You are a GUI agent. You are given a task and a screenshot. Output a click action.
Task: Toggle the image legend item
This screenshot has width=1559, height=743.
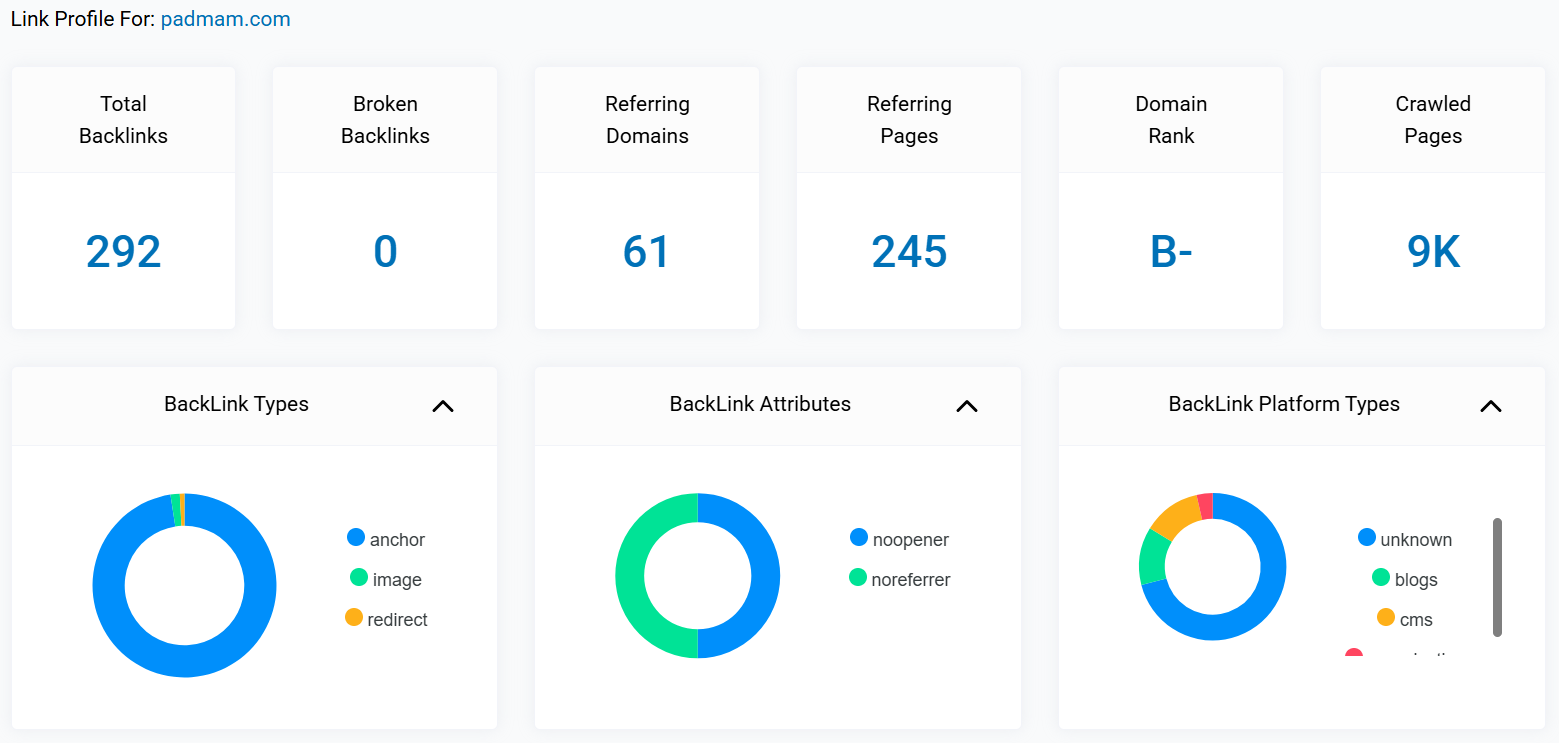tap(386, 579)
